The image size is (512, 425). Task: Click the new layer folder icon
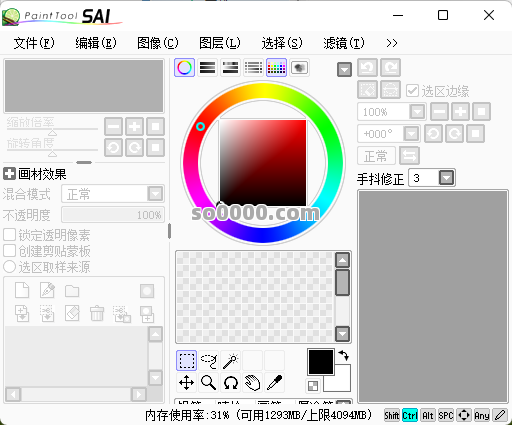72,291
